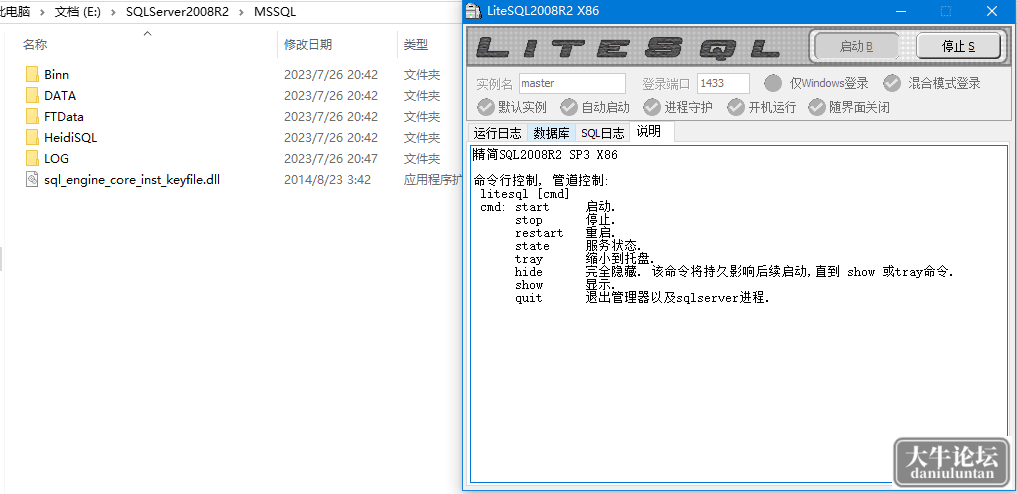
Task: Select the Binn folder name
Action: (56, 75)
